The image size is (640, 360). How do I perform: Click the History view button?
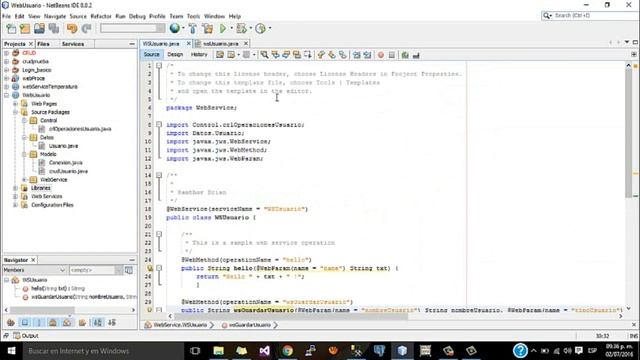pyautogui.click(x=199, y=54)
